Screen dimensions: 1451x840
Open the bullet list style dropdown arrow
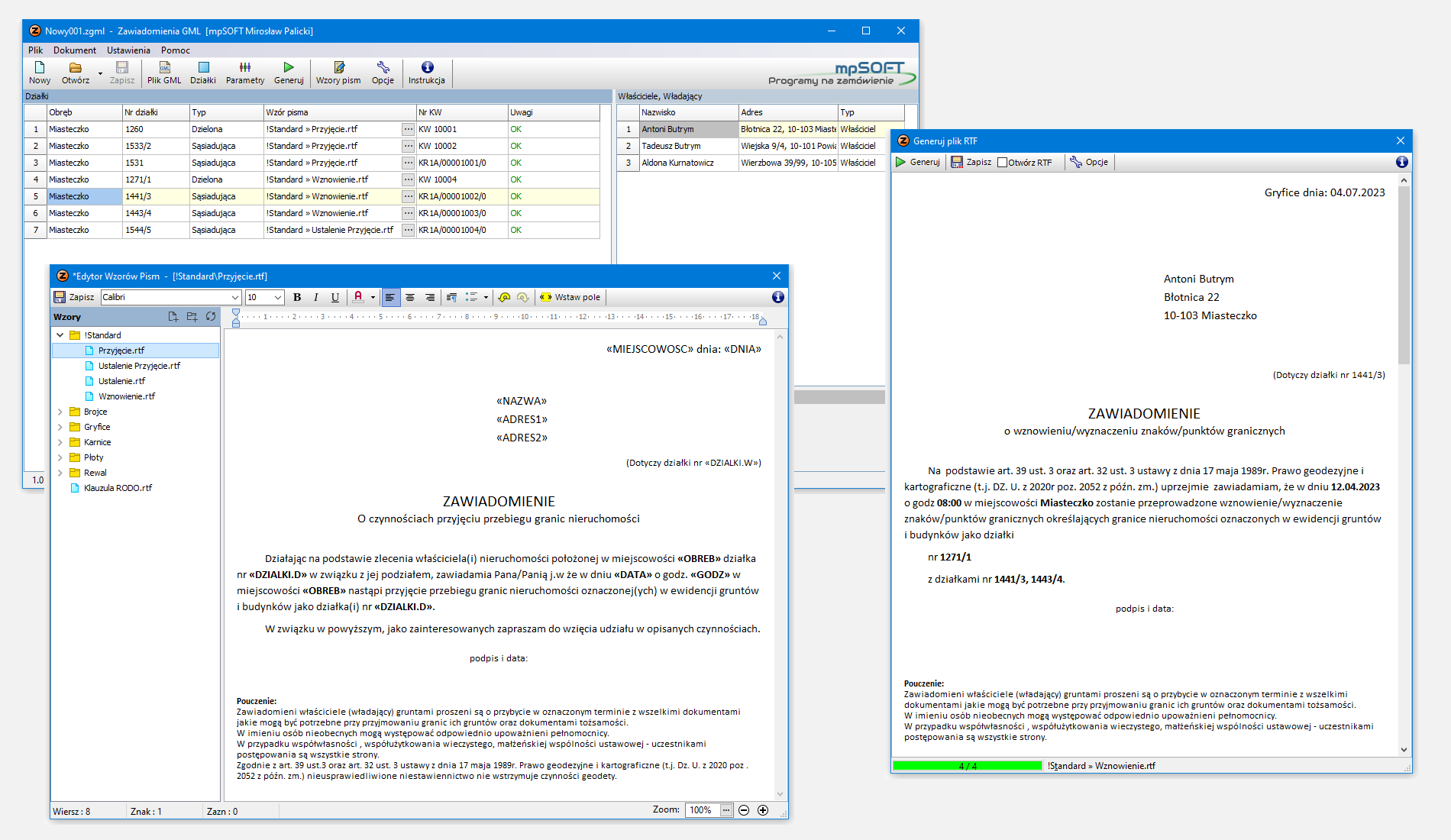coord(486,297)
